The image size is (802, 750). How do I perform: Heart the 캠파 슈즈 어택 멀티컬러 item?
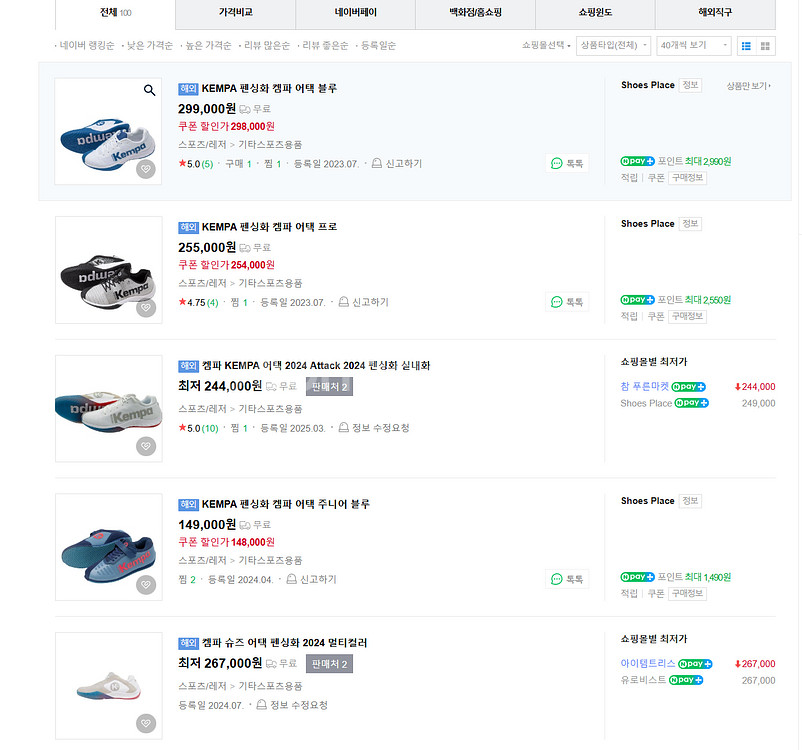(146, 723)
